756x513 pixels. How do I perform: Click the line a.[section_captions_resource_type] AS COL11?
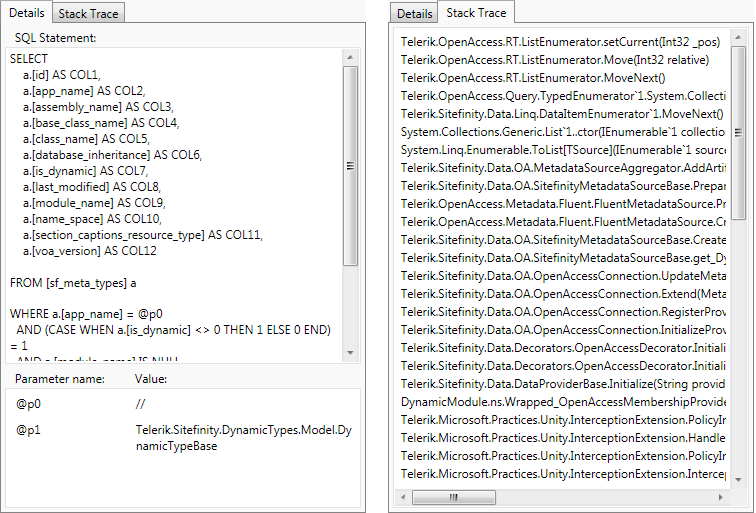point(143,235)
